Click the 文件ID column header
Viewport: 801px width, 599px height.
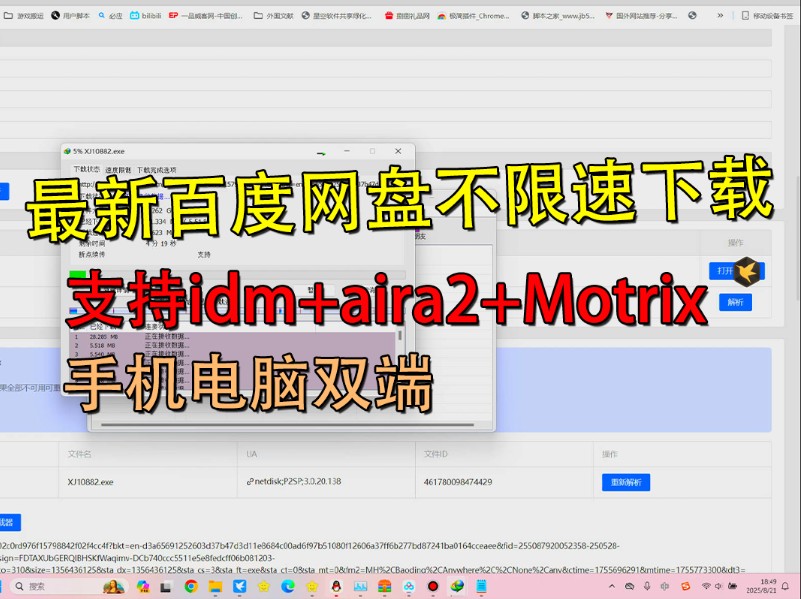coord(435,454)
